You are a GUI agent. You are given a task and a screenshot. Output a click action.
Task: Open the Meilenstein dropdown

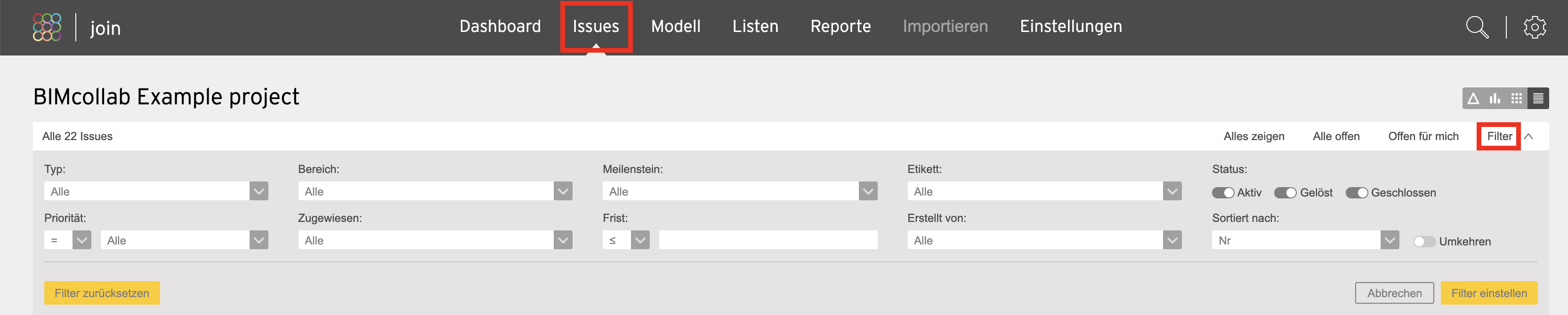pos(740,191)
